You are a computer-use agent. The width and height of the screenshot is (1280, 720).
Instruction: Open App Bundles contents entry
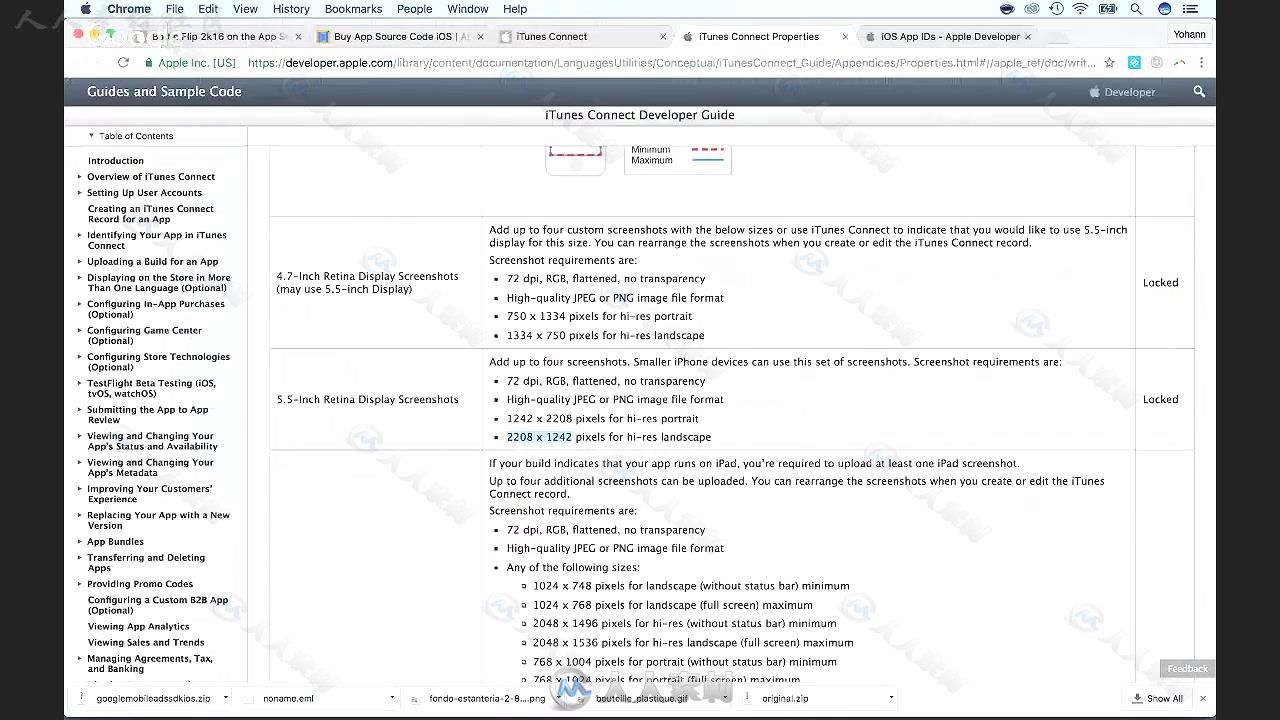115,541
